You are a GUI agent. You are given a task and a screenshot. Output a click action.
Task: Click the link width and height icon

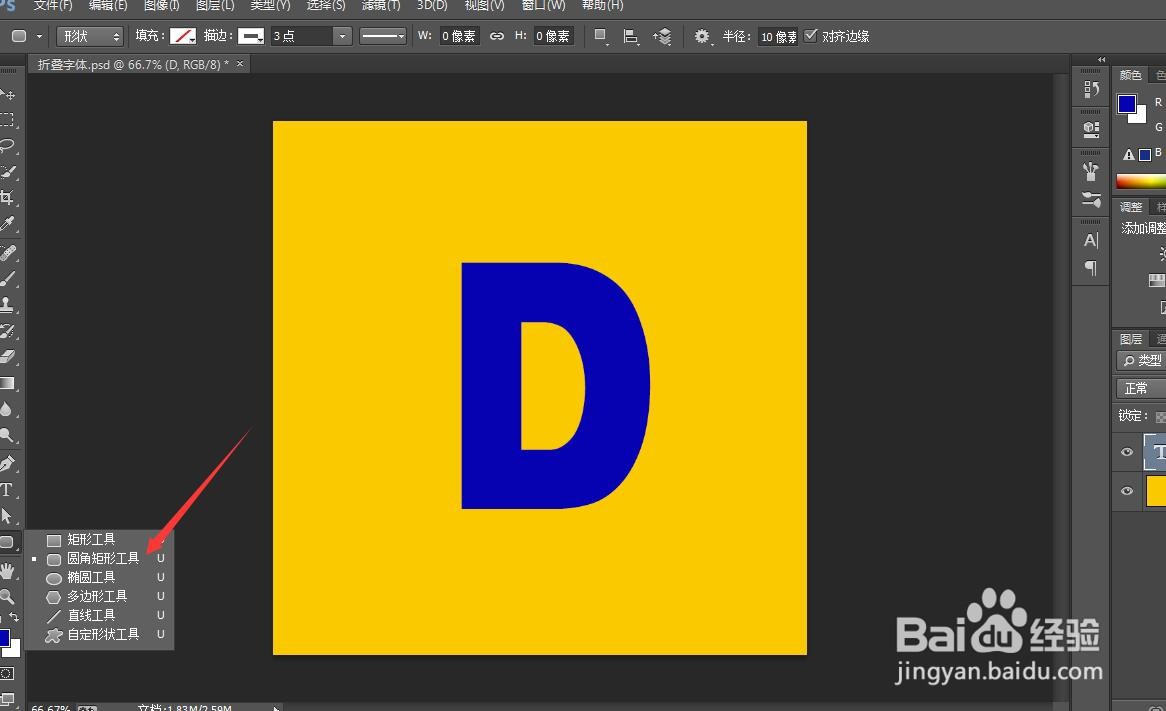(497, 36)
